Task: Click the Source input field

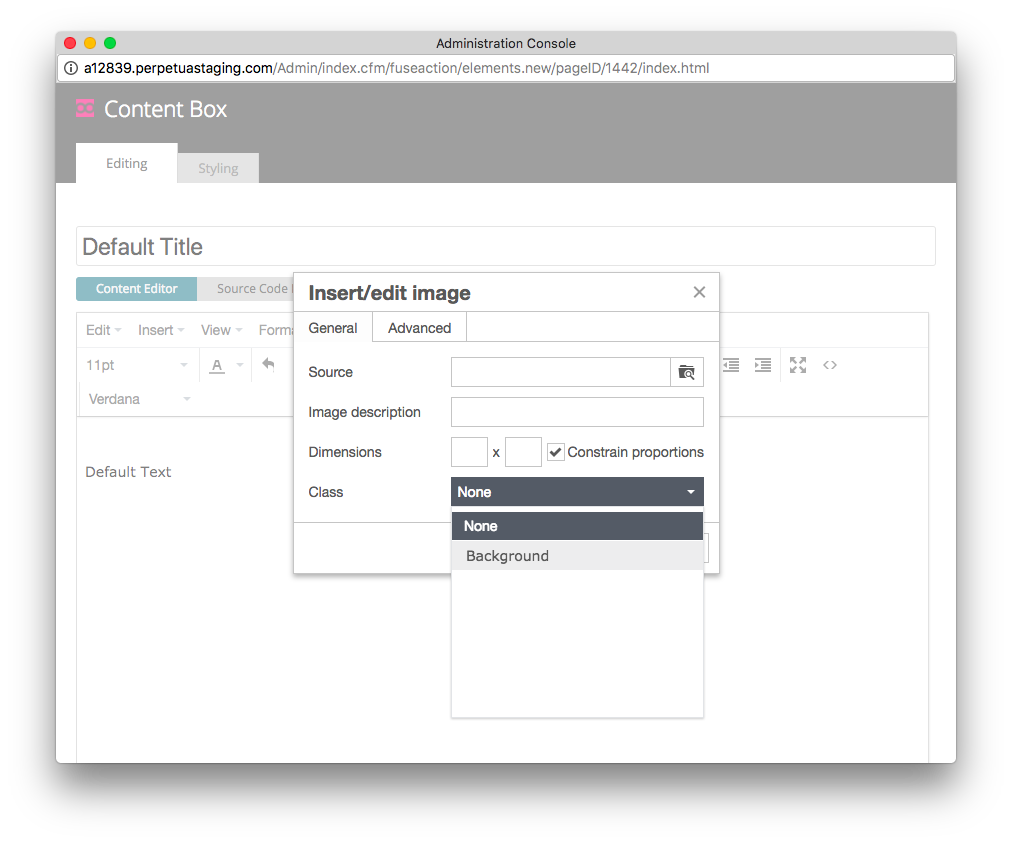Action: coord(561,372)
